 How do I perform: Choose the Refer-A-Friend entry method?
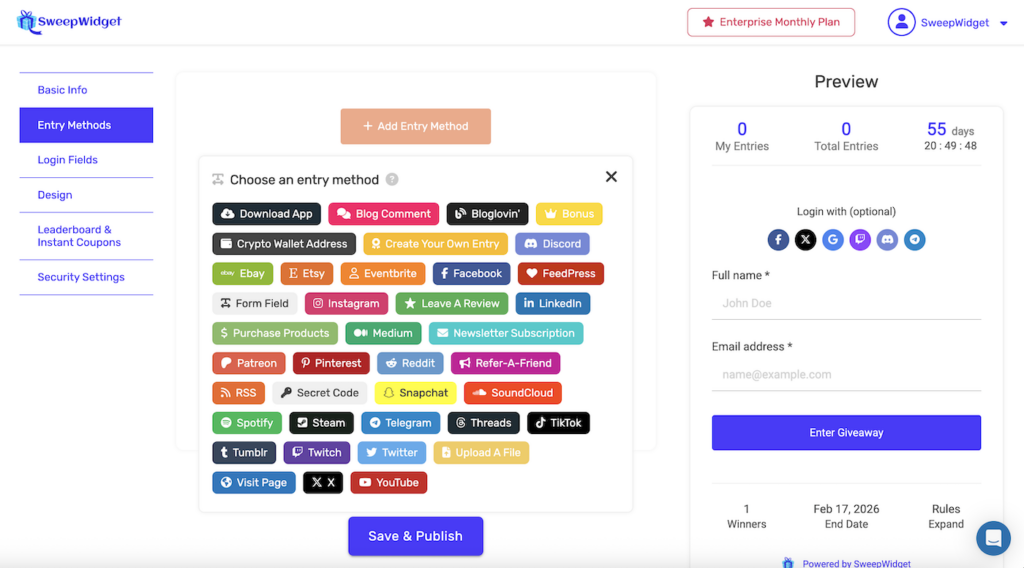click(505, 363)
